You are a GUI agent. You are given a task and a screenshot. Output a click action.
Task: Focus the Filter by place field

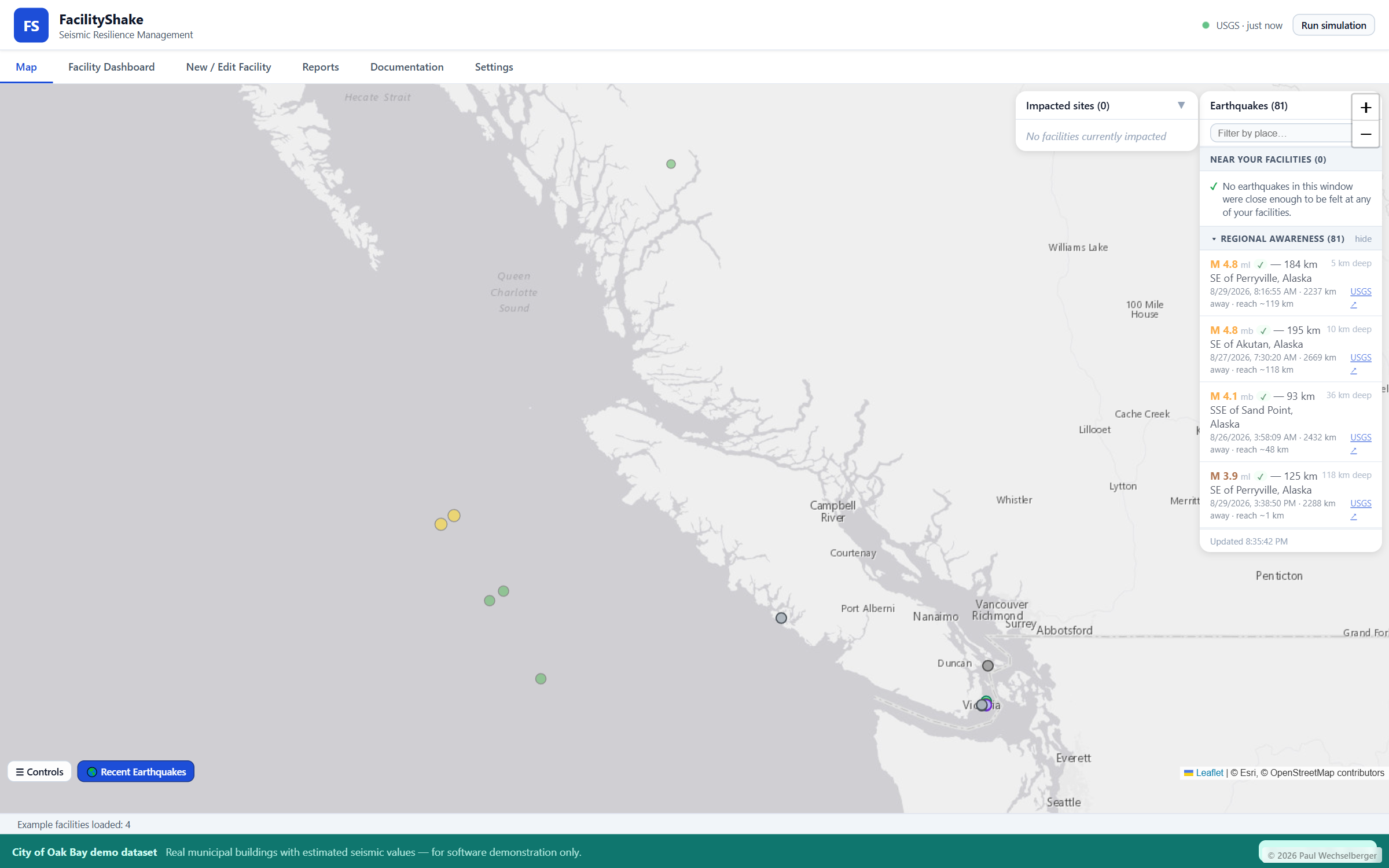tap(1280, 133)
